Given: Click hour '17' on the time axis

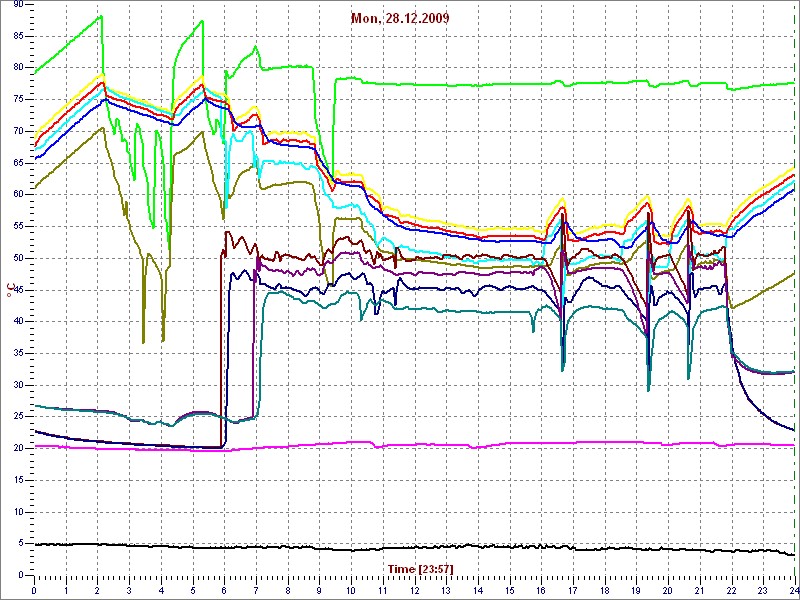Looking at the screenshot, I should click(x=573, y=591).
